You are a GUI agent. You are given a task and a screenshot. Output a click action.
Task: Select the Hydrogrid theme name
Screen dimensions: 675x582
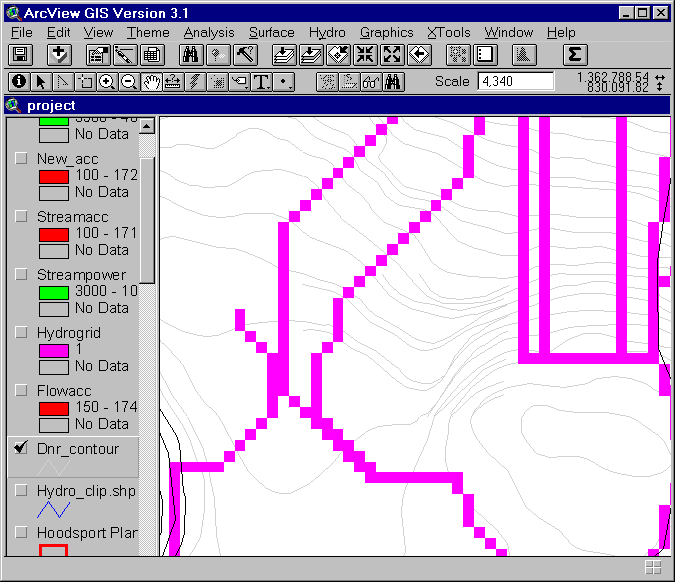69,333
